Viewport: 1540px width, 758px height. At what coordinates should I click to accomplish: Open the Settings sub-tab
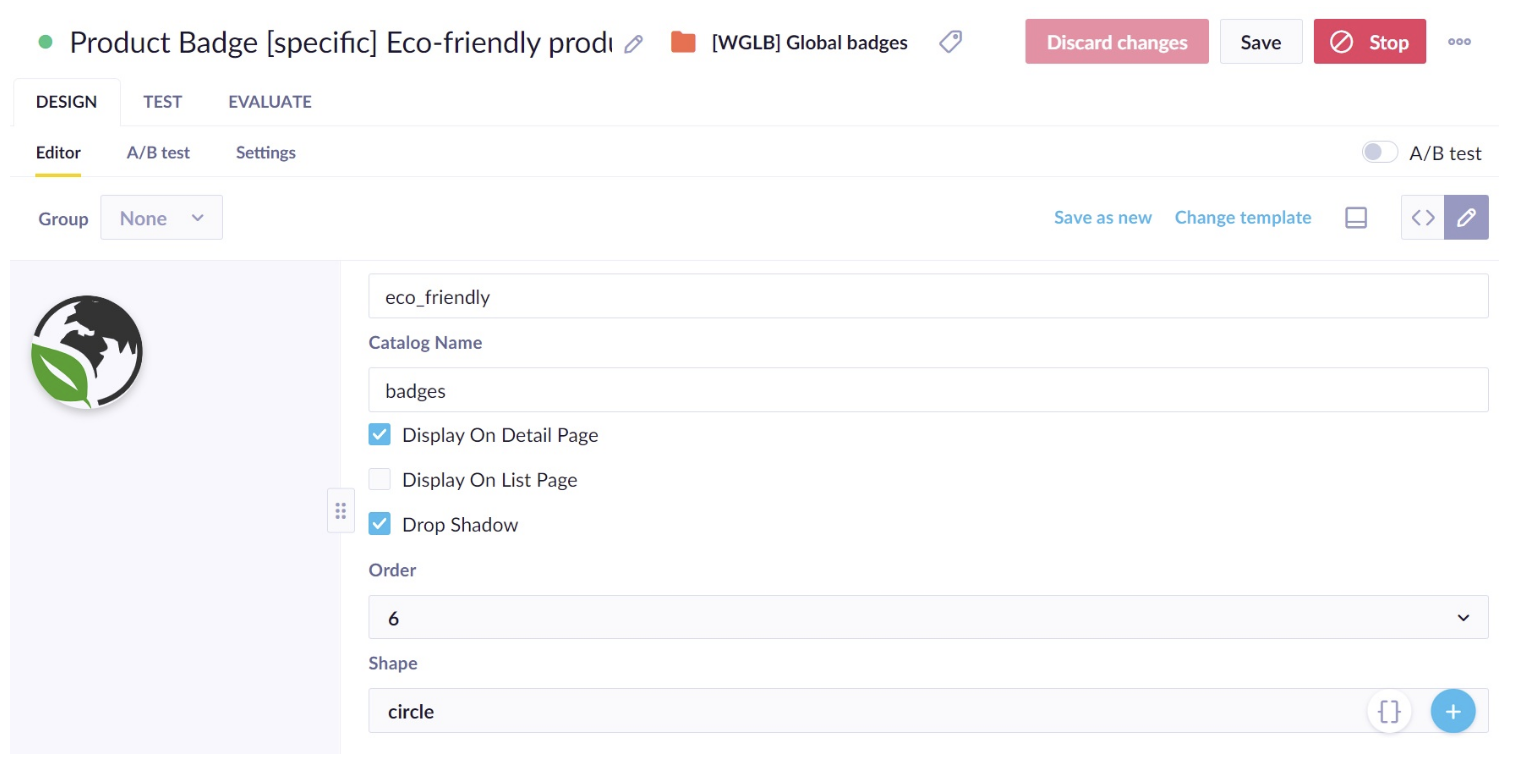click(x=265, y=152)
